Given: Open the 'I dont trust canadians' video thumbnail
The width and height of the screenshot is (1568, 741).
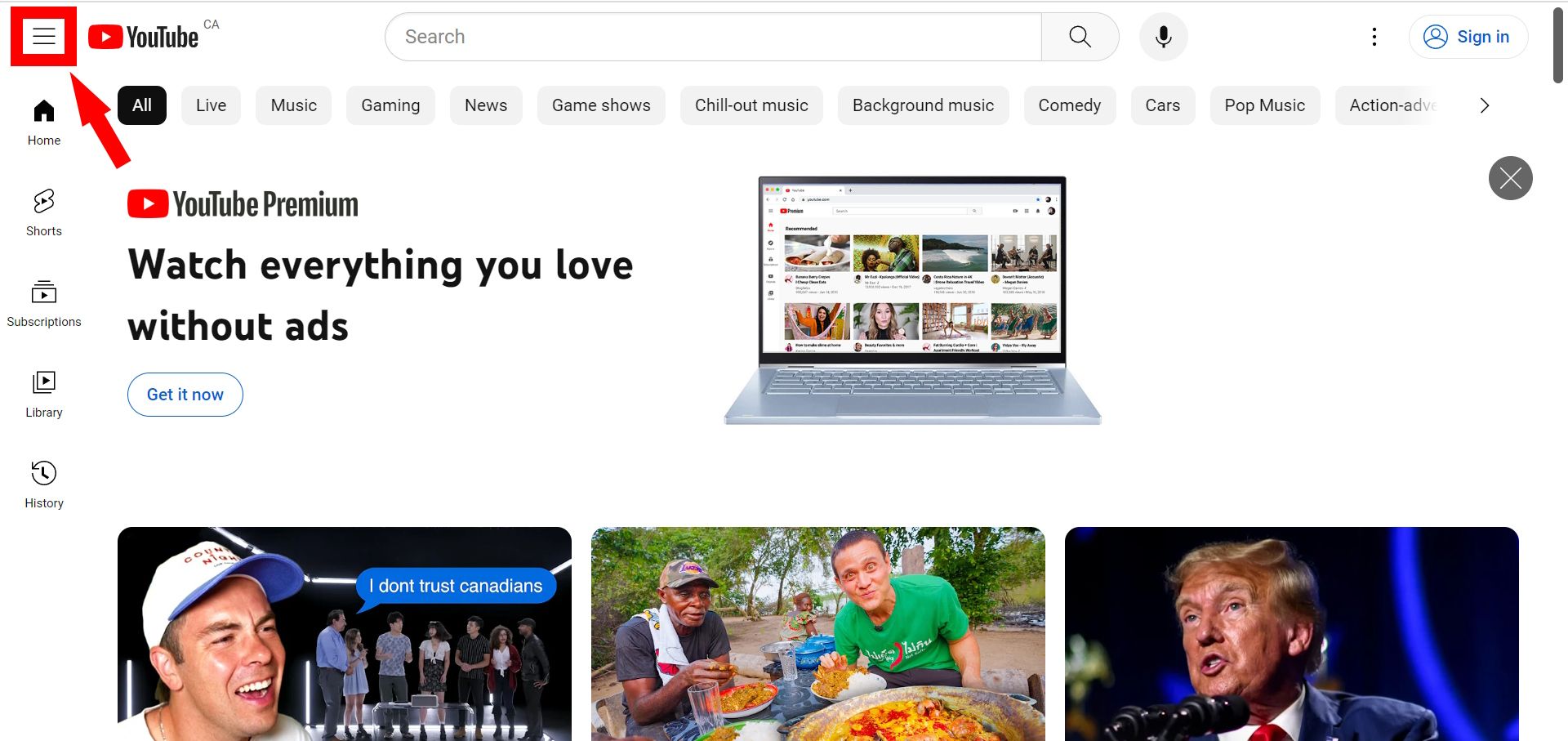Looking at the screenshot, I should click(x=345, y=634).
